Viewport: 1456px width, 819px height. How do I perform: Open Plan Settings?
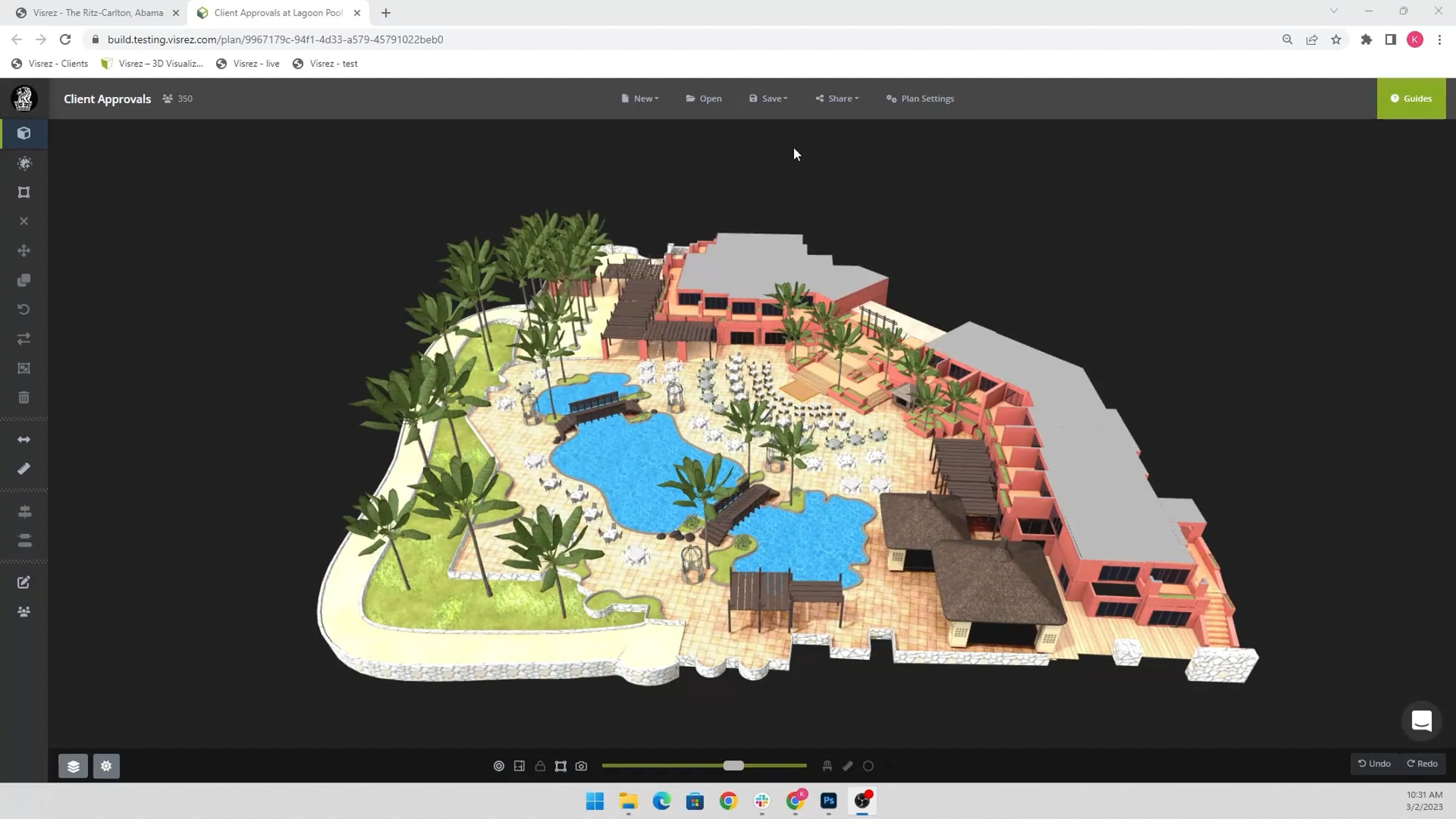tap(920, 98)
